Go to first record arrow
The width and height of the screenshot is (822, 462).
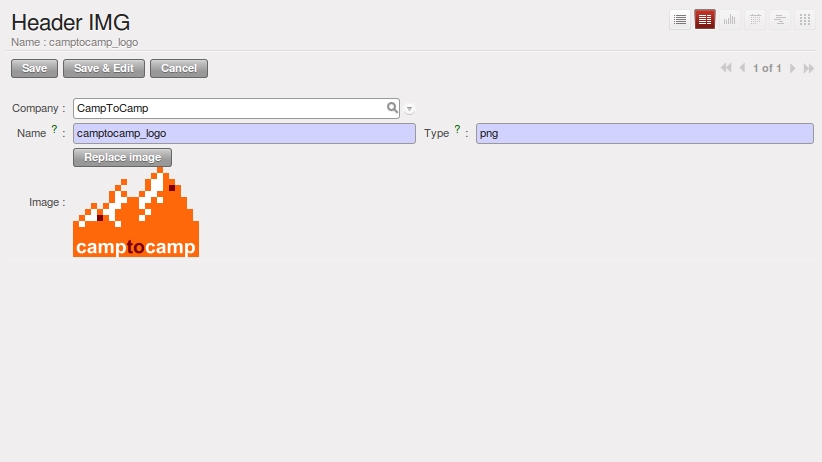click(x=726, y=68)
